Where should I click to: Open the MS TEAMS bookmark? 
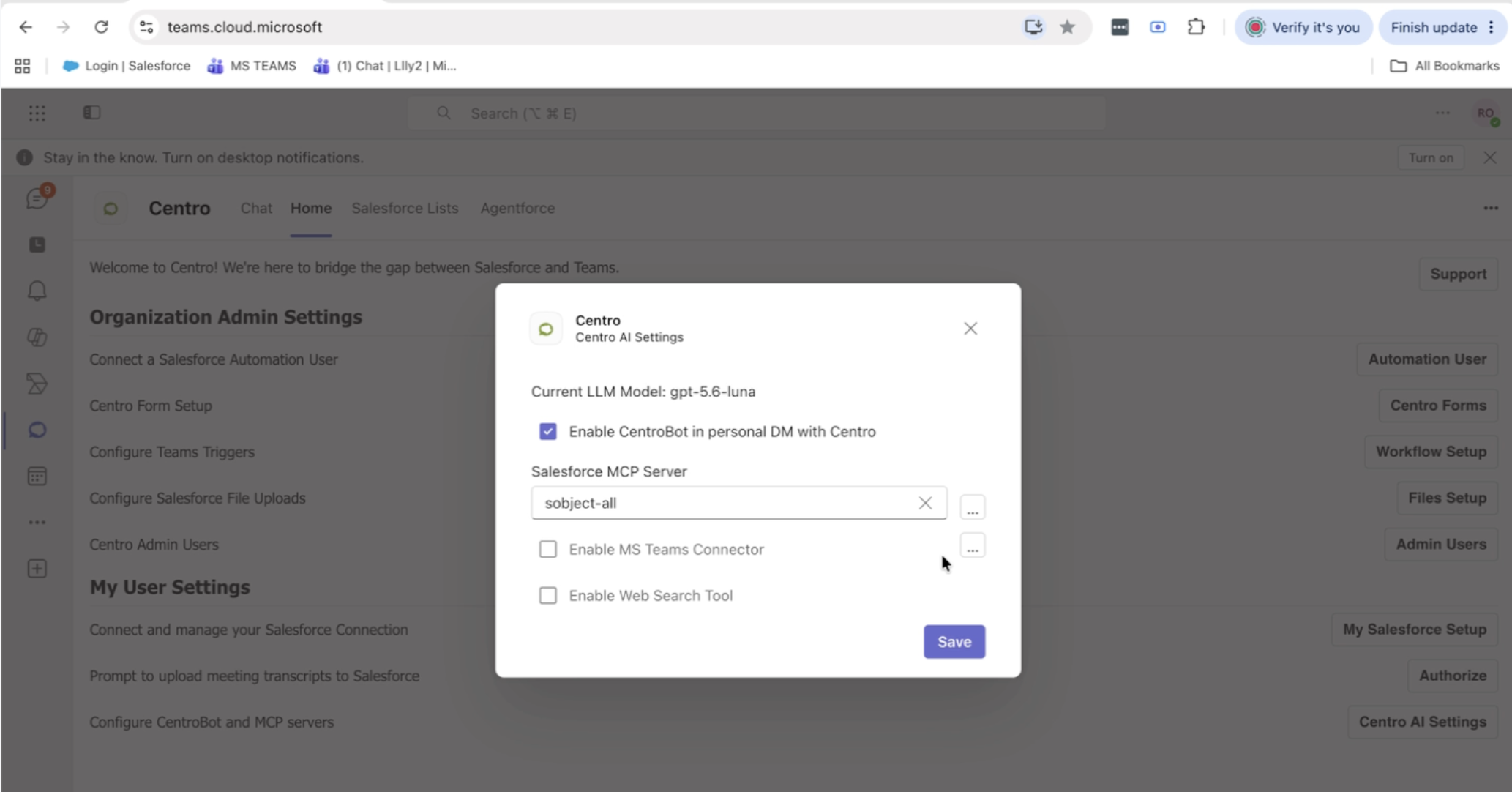tap(252, 66)
